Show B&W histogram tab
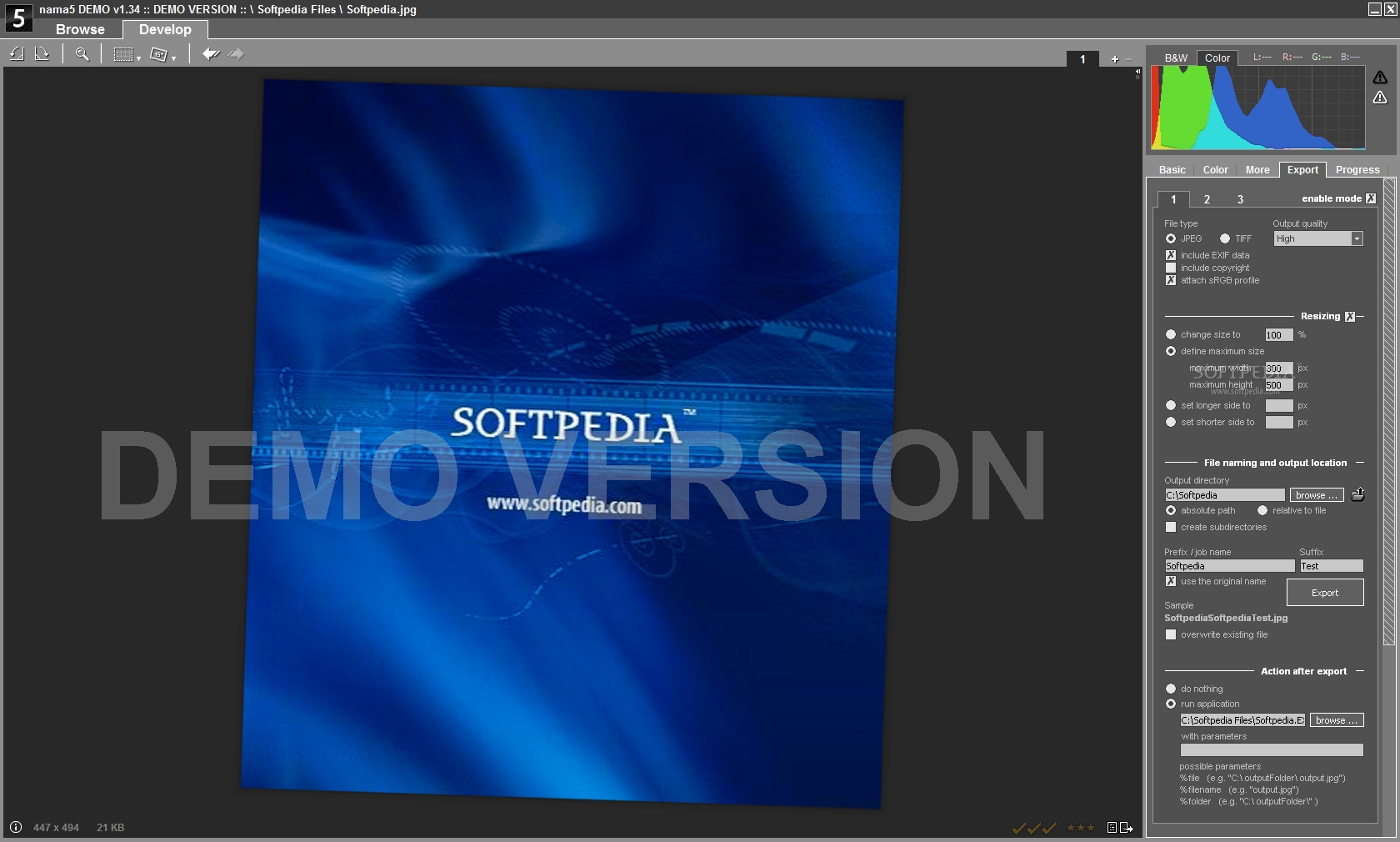This screenshot has height=842, width=1400. click(x=1176, y=58)
